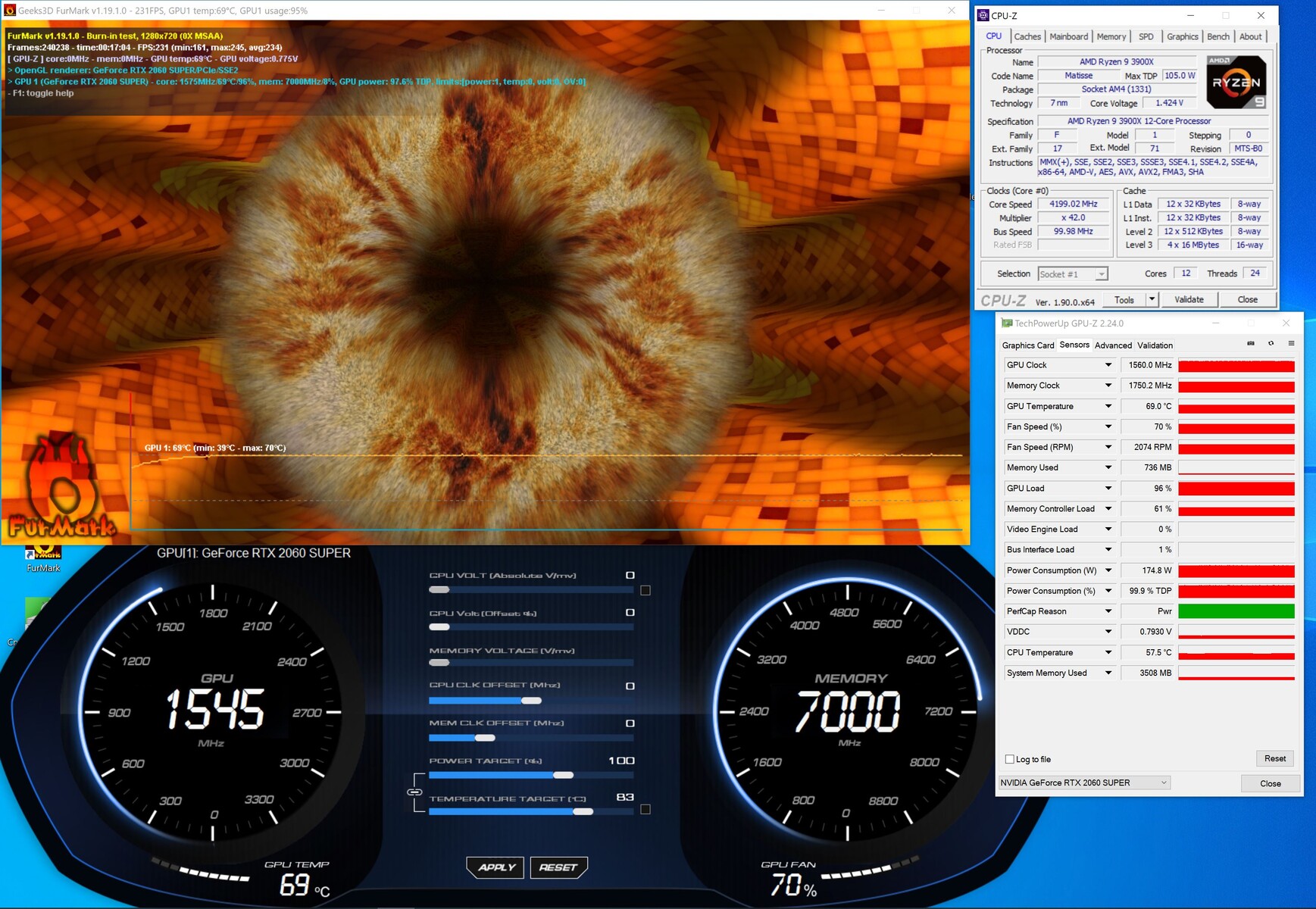Open the SPD tab in CPU-Z

click(1146, 36)
